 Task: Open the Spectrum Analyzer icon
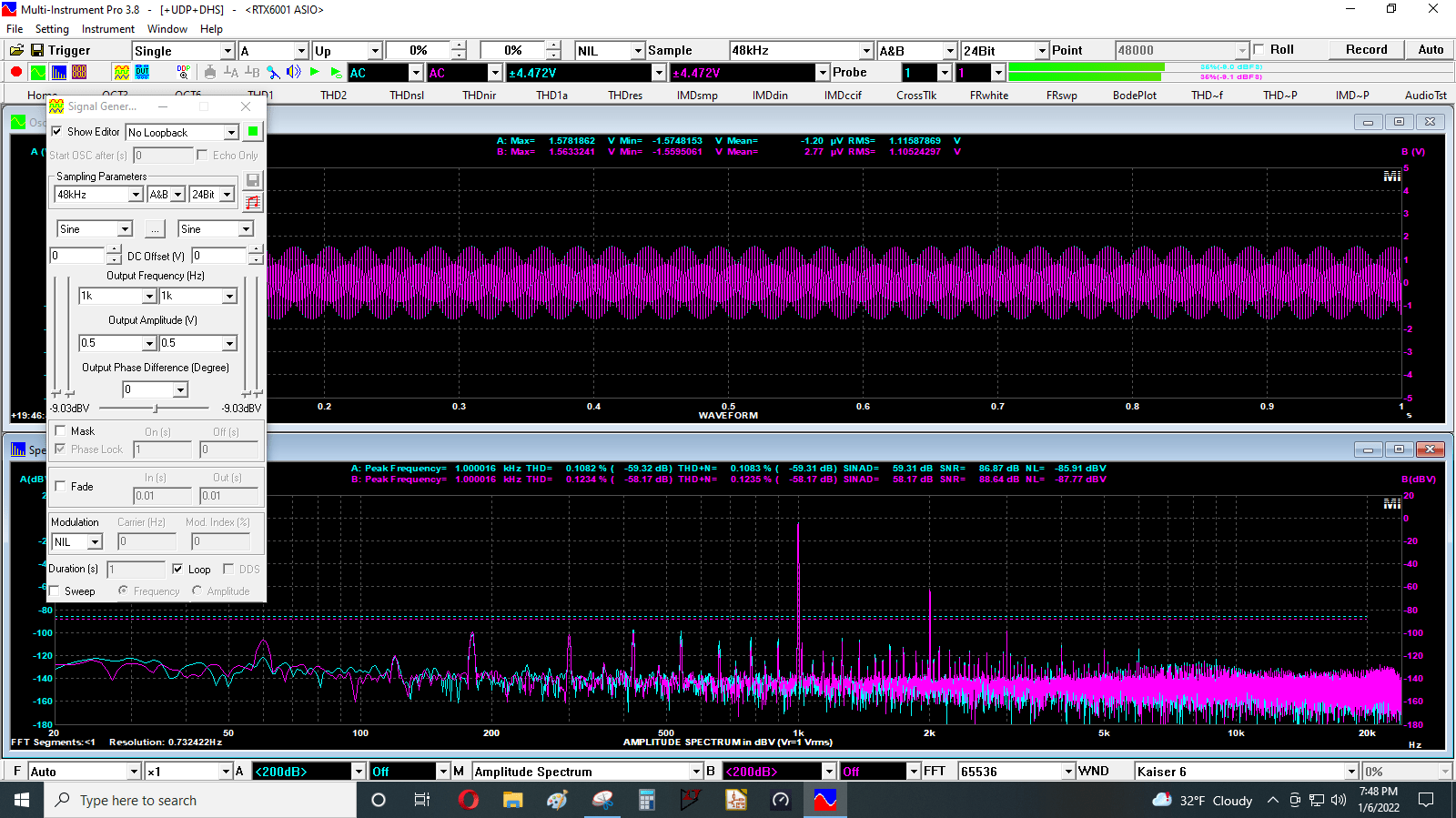[x=58, y=73]
